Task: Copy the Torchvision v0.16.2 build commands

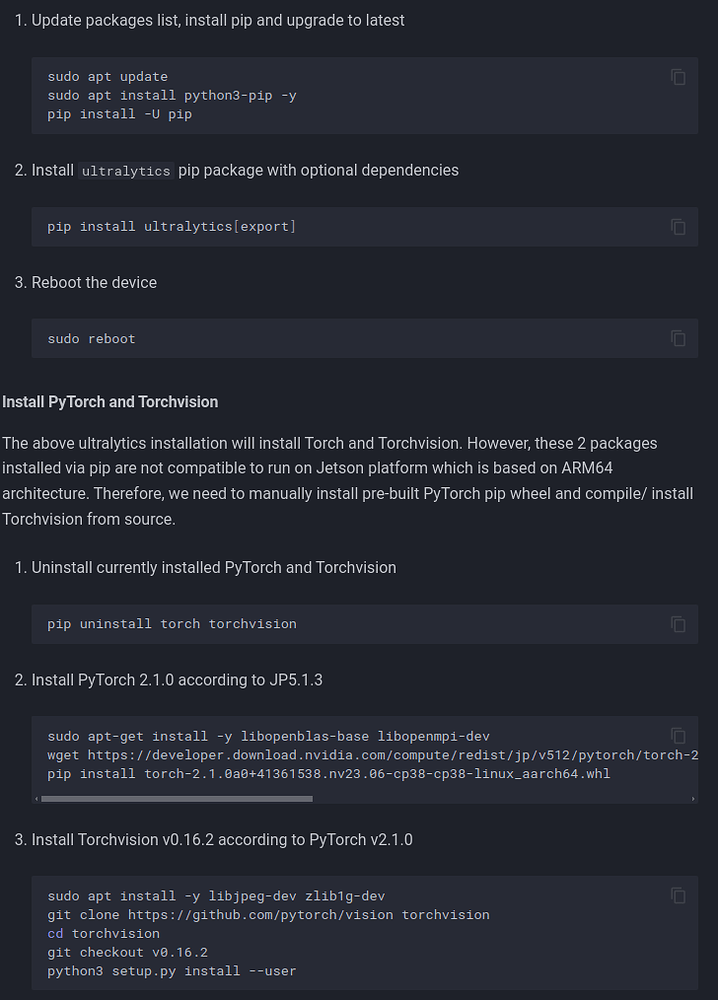Action: click(678, 895)
